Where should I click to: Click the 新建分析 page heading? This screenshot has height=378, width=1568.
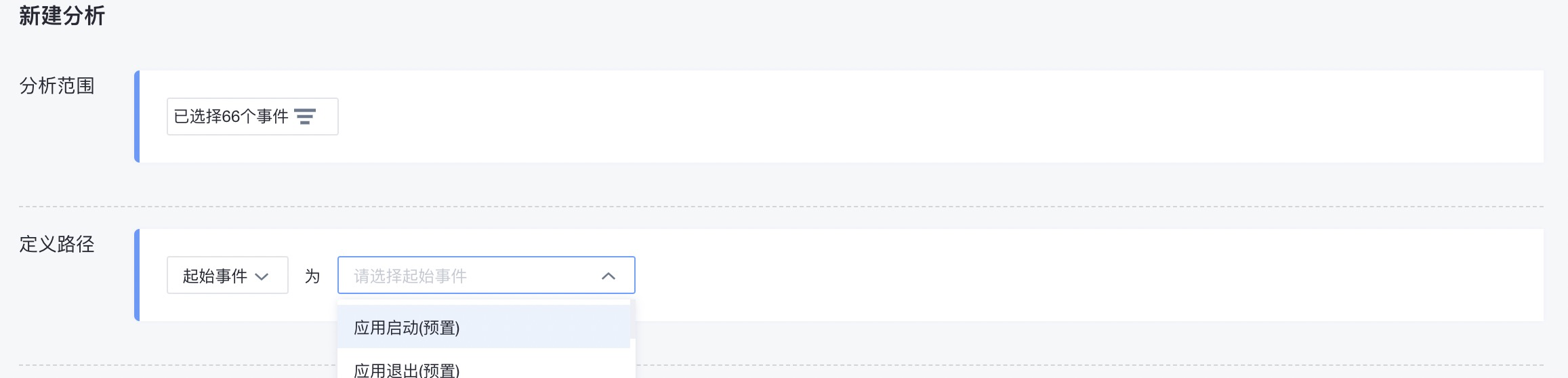[62, 16]
